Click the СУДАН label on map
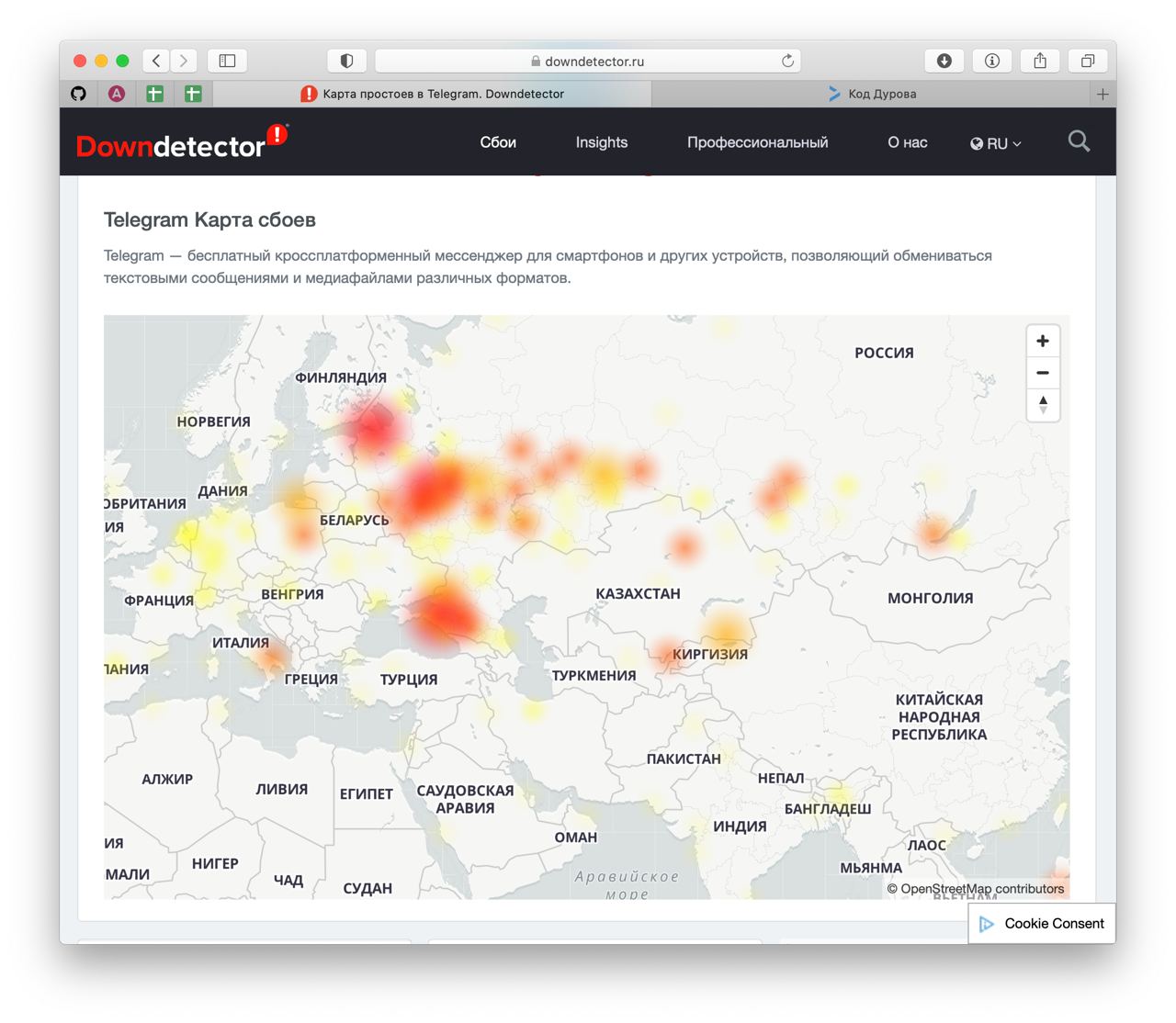Screen dimensions: 1176x1023 coord(367,888)
